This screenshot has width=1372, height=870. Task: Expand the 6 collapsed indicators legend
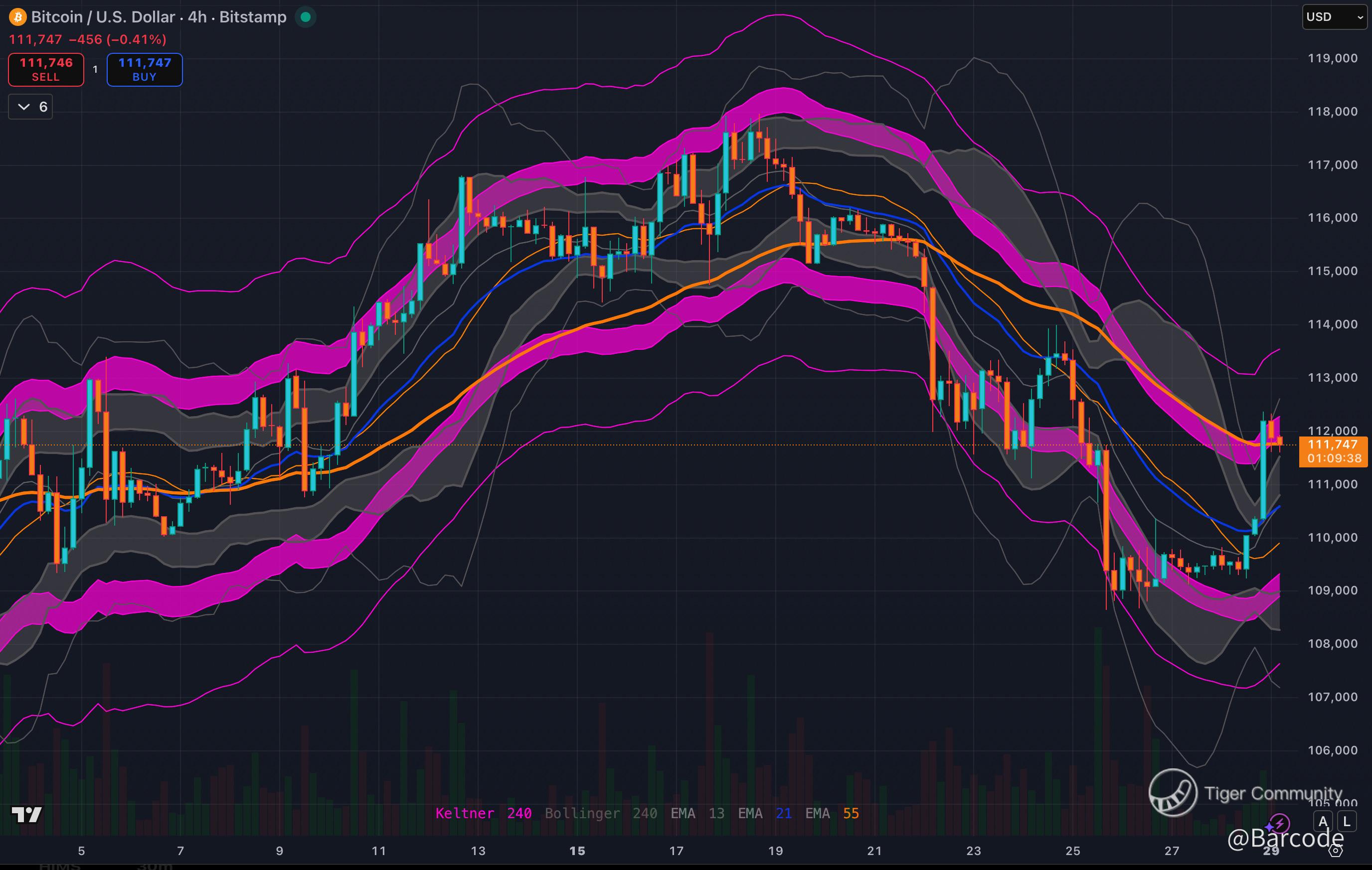click(x=31, y=107)
